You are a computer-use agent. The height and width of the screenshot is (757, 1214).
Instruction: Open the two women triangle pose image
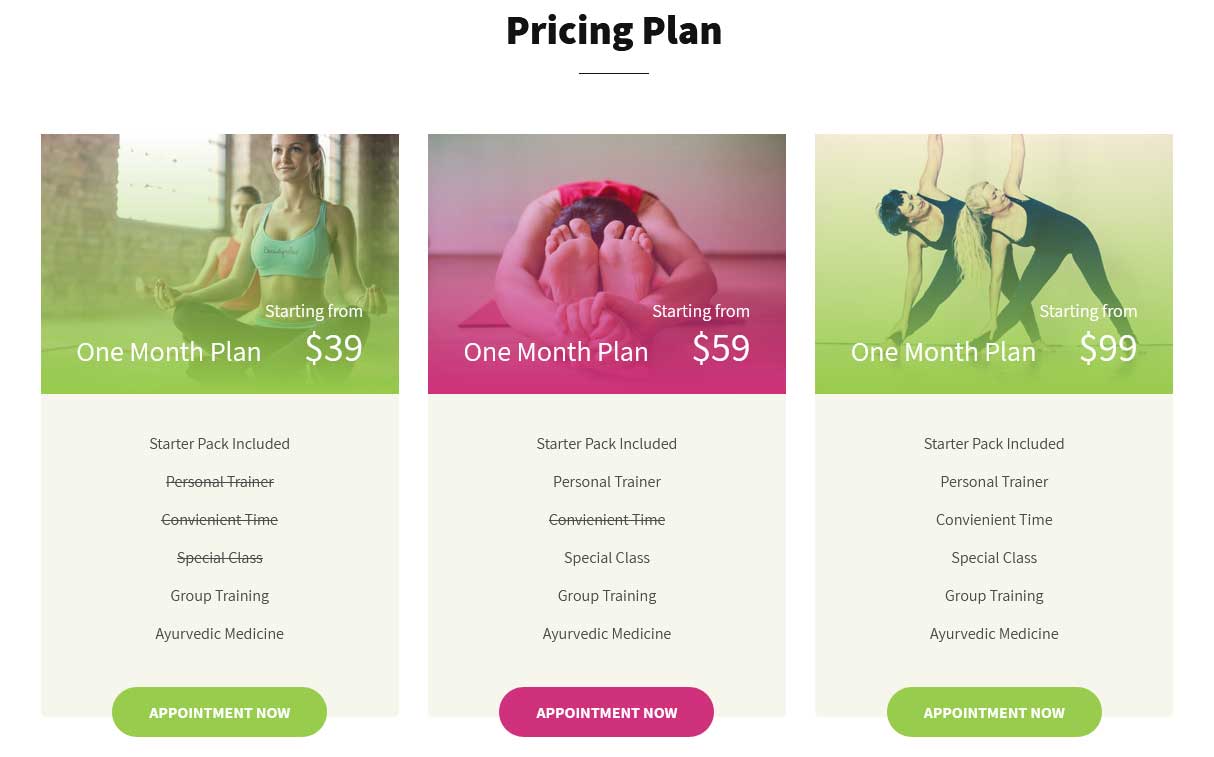point(994,264)
